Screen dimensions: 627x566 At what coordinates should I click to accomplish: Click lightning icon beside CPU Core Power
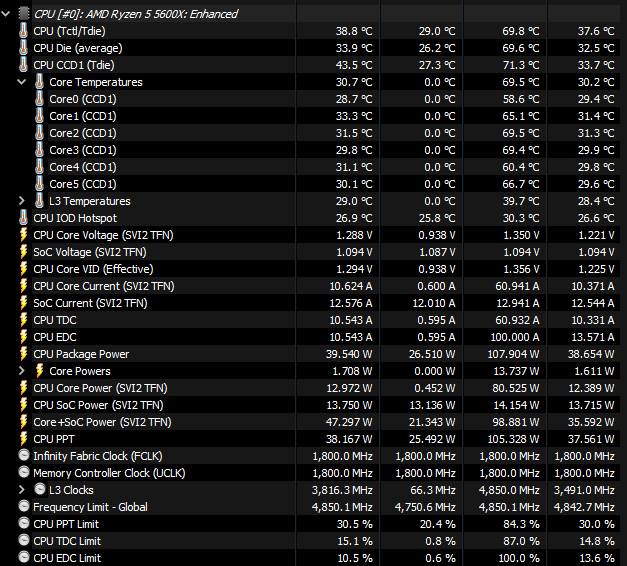pyautogui.click(x=24, y=388)
